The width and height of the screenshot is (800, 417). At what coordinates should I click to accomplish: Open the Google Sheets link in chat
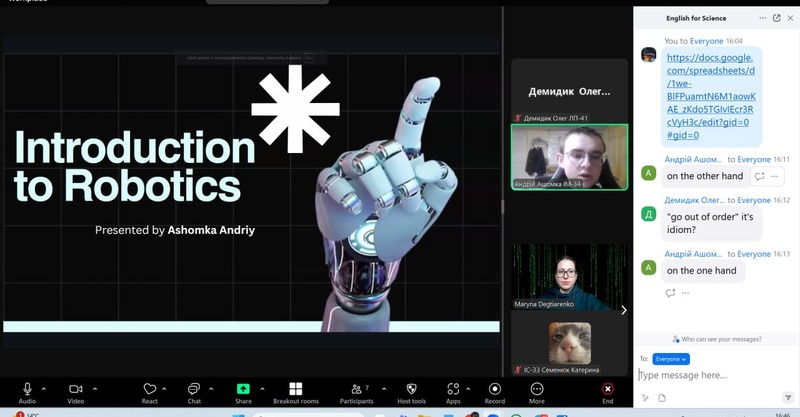(711, 96)
